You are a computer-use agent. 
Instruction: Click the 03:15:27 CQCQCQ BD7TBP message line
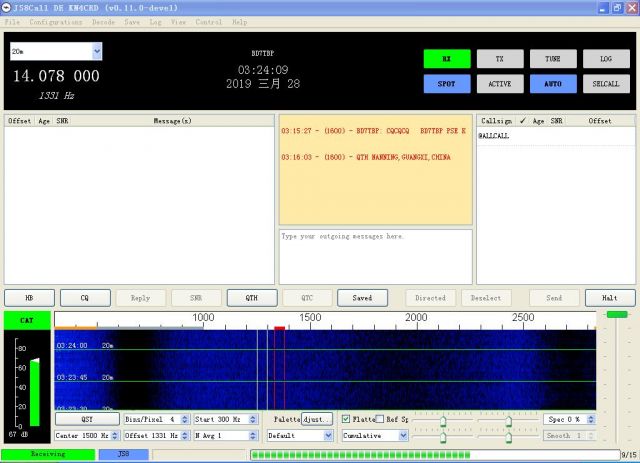pyautogui.click(x=373, y=131)
